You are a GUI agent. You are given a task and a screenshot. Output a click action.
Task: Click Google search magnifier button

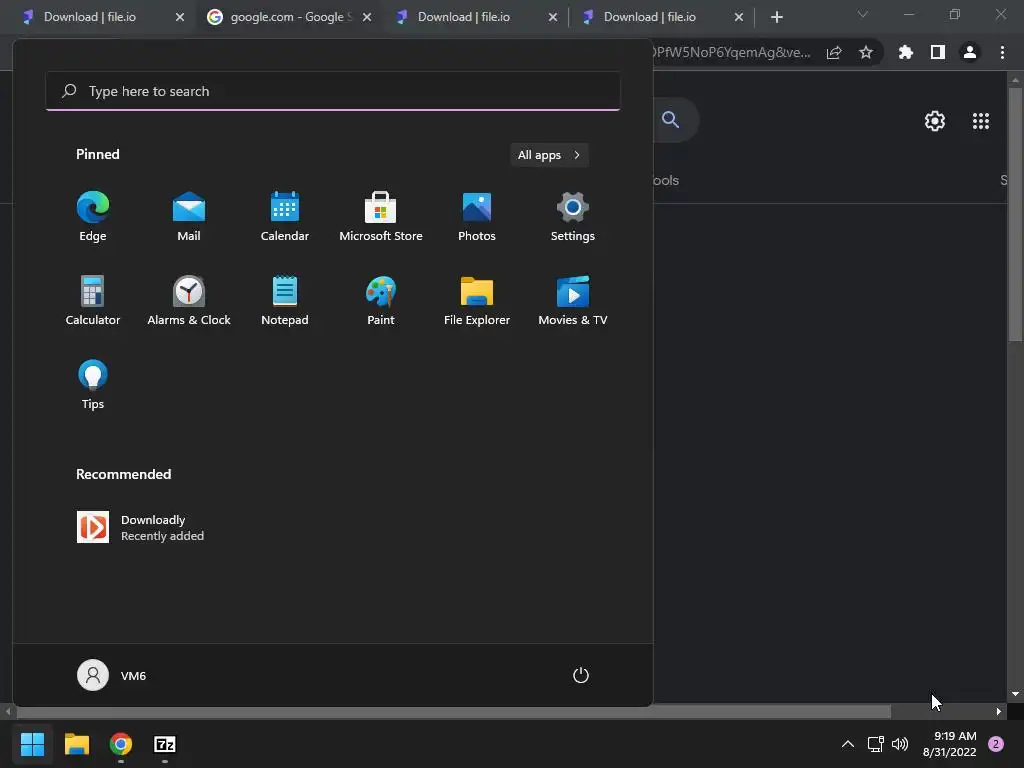(x=671, y=120)
